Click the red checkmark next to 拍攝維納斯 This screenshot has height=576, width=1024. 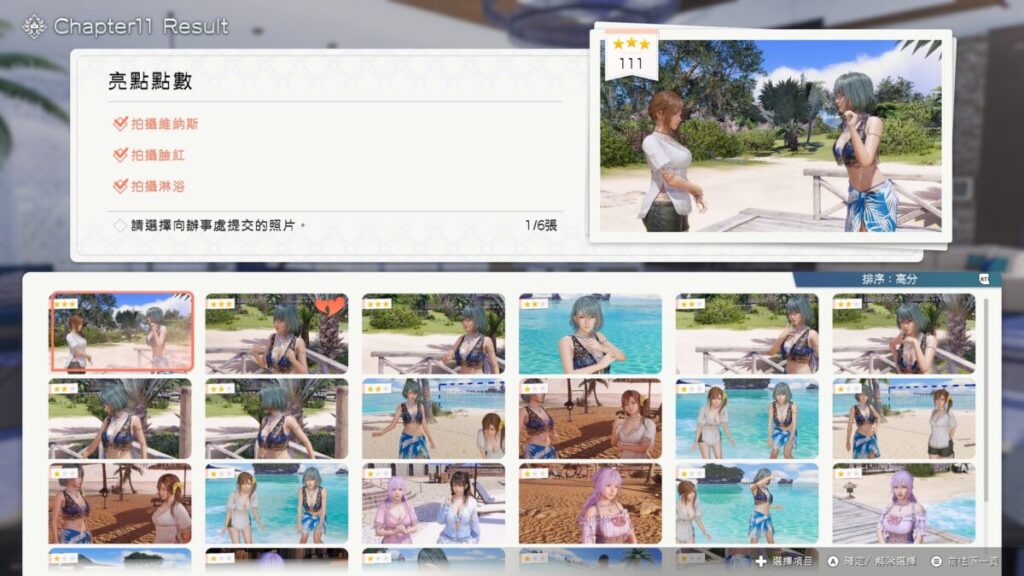[120, 123]
